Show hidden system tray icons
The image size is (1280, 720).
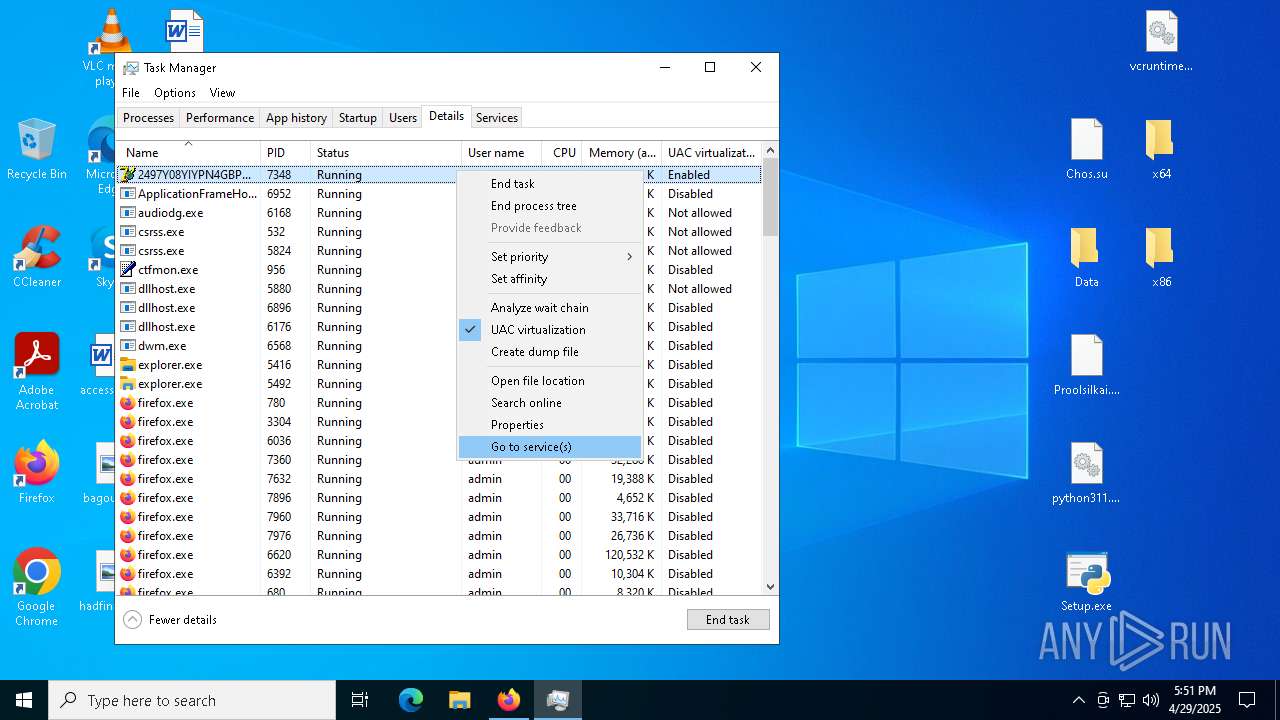point(1078,700)
